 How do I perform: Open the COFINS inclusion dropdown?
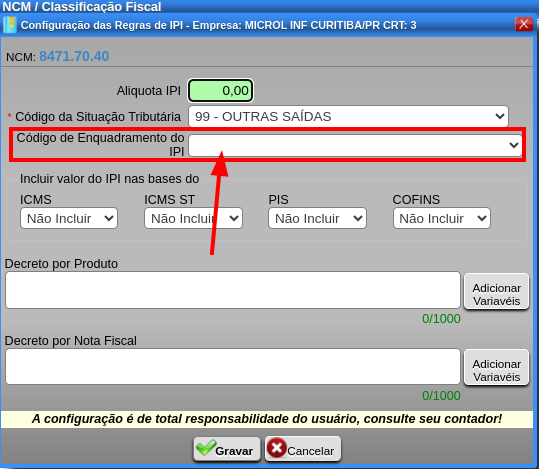(442, 218)
